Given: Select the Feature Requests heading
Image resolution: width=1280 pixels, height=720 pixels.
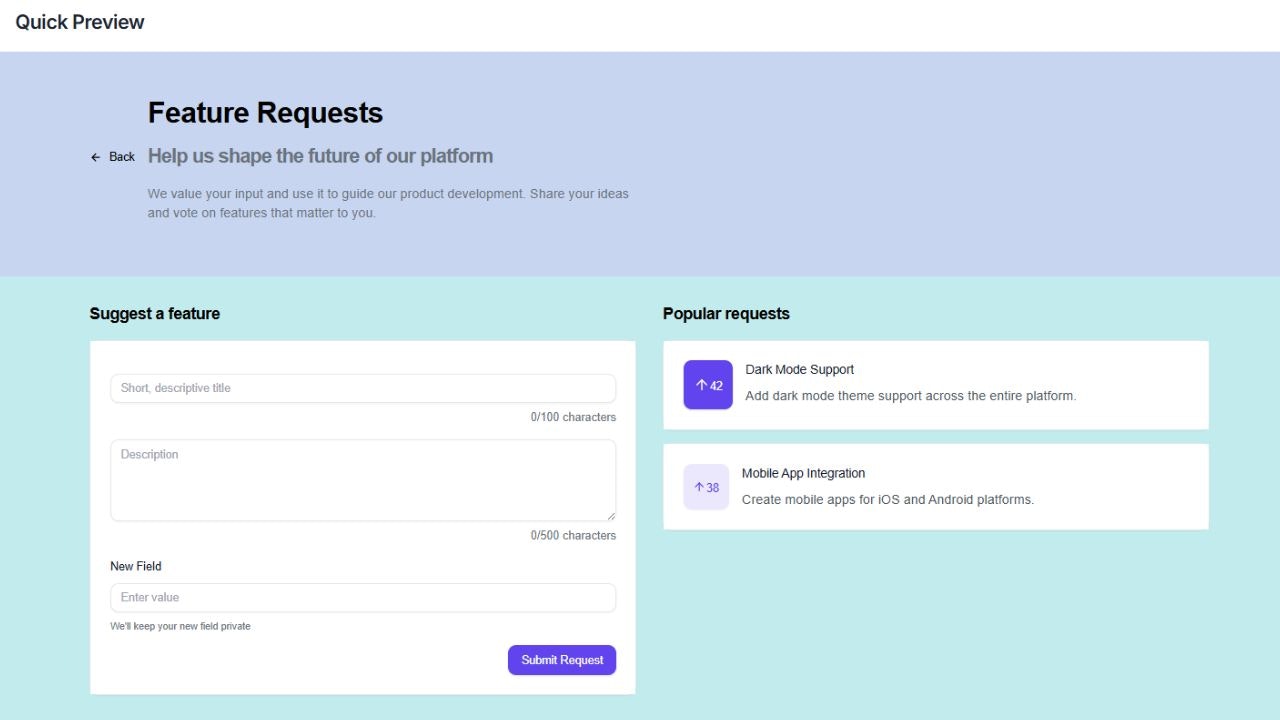Looking at the screenshot, I should pyautogui.click(x=265, y=112).
